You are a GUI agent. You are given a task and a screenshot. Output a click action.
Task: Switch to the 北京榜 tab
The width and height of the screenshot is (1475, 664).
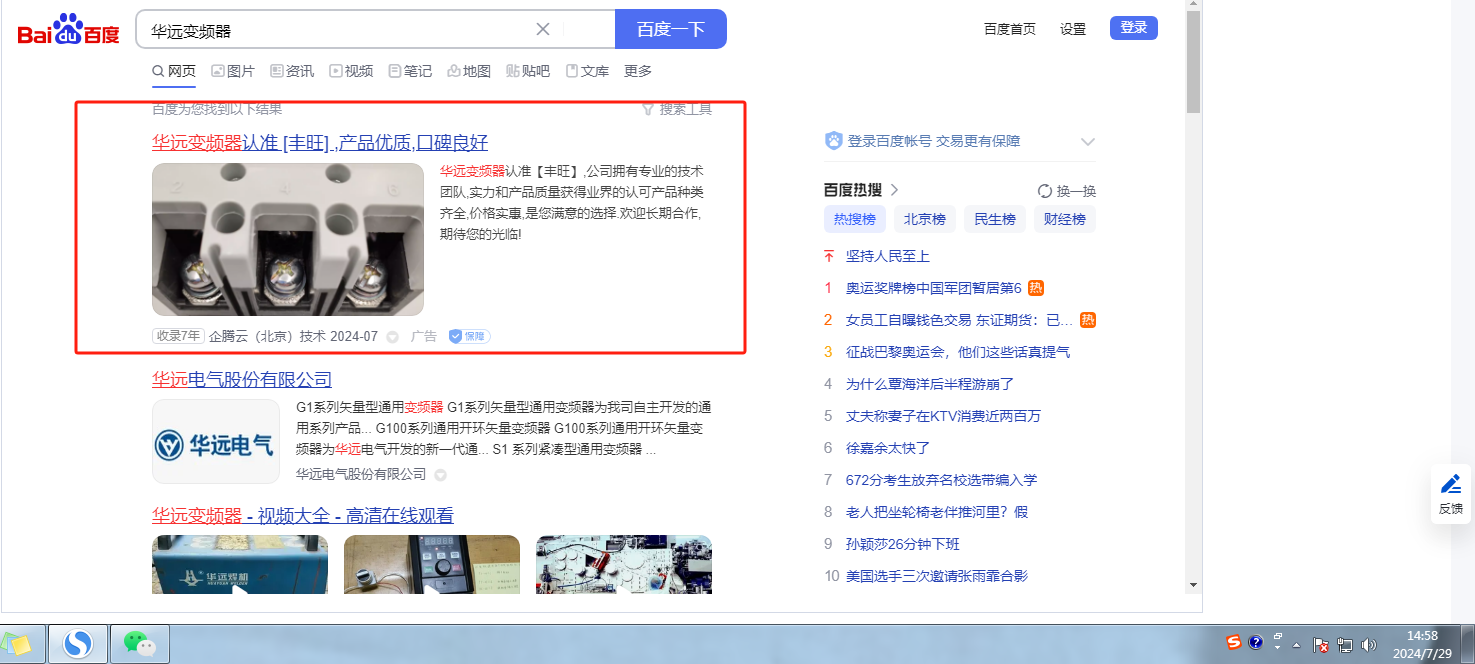point(925,219)
